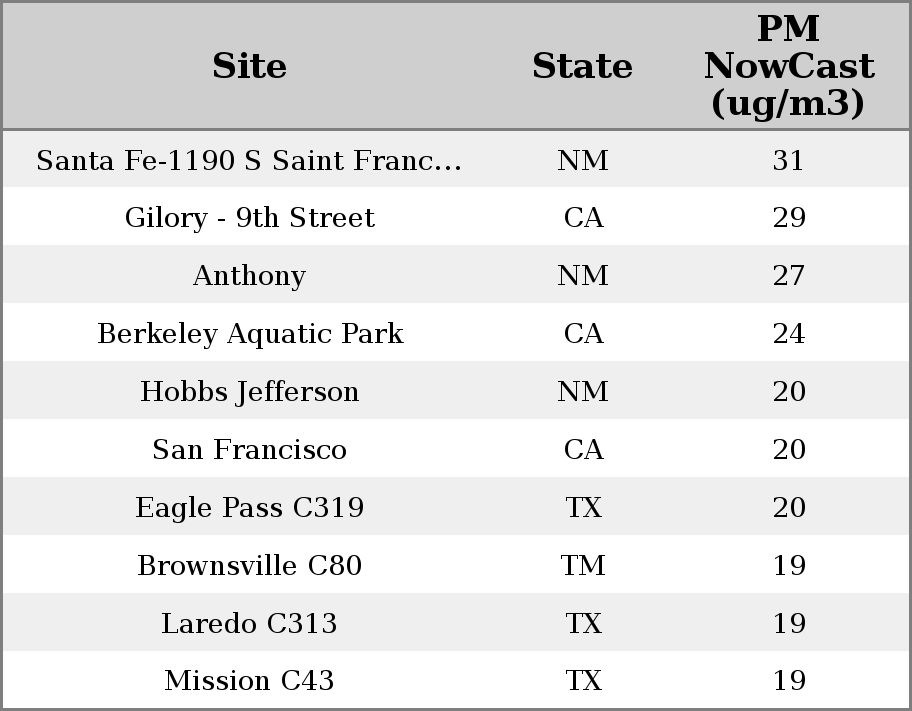The width and height of the screenshot is (912, 711).
Task: Click the State column header
Action: 582,66
